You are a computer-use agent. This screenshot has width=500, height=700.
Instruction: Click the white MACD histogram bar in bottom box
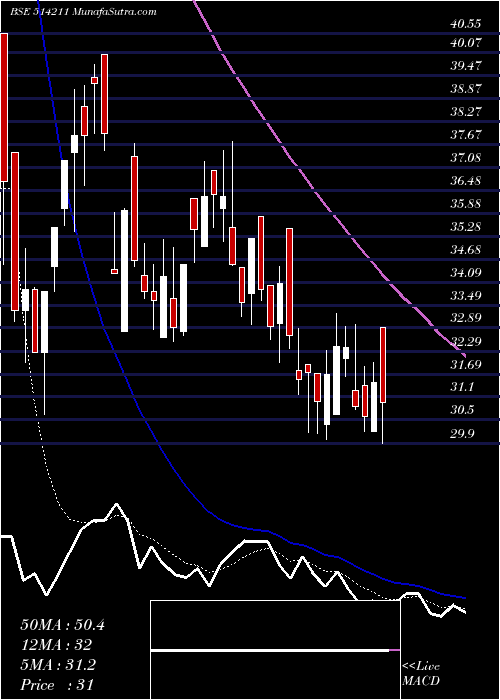pos(270,651)
